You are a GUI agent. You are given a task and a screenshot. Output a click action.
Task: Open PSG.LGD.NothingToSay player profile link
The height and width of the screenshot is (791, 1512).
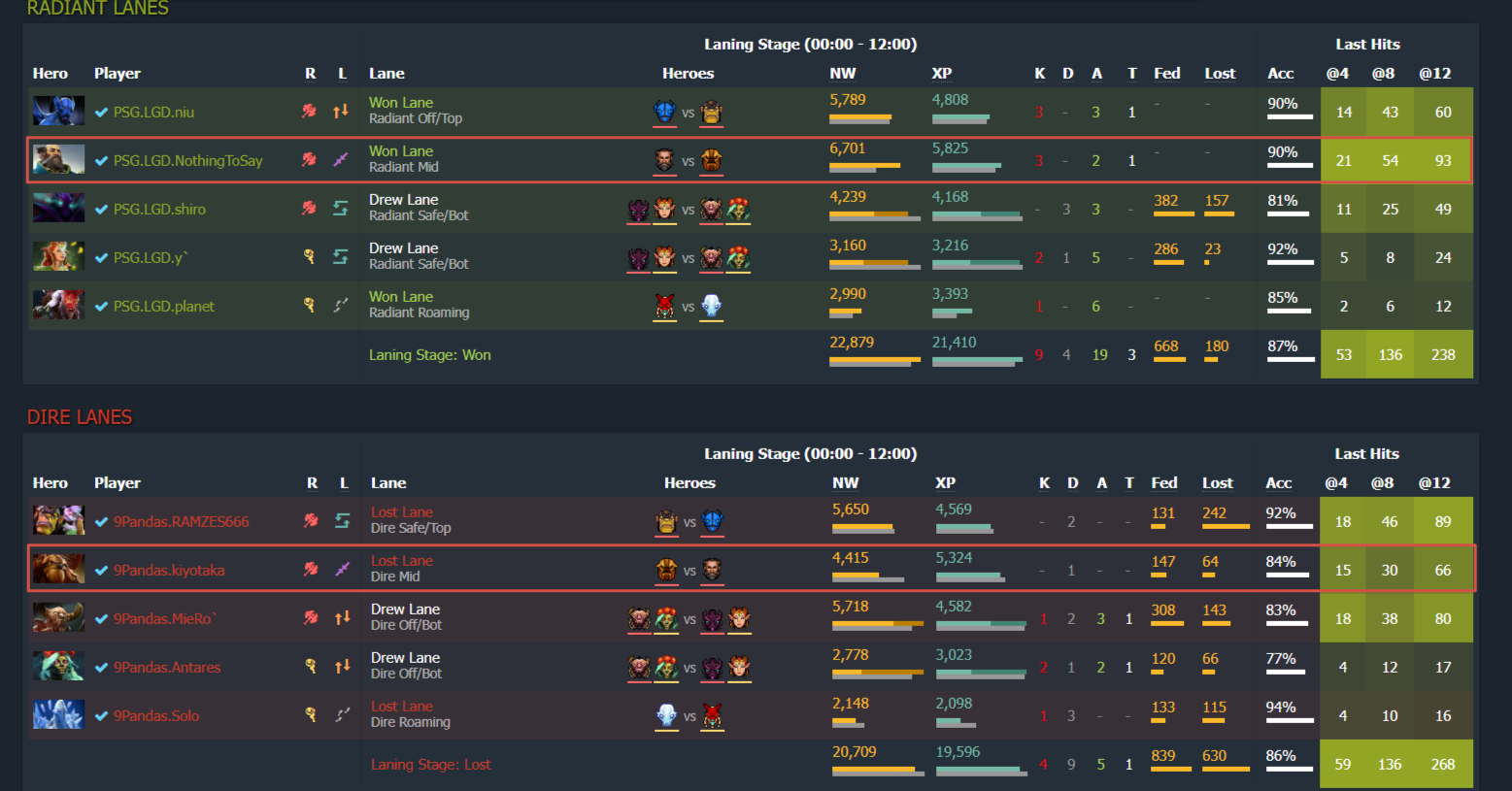point(187,161)
